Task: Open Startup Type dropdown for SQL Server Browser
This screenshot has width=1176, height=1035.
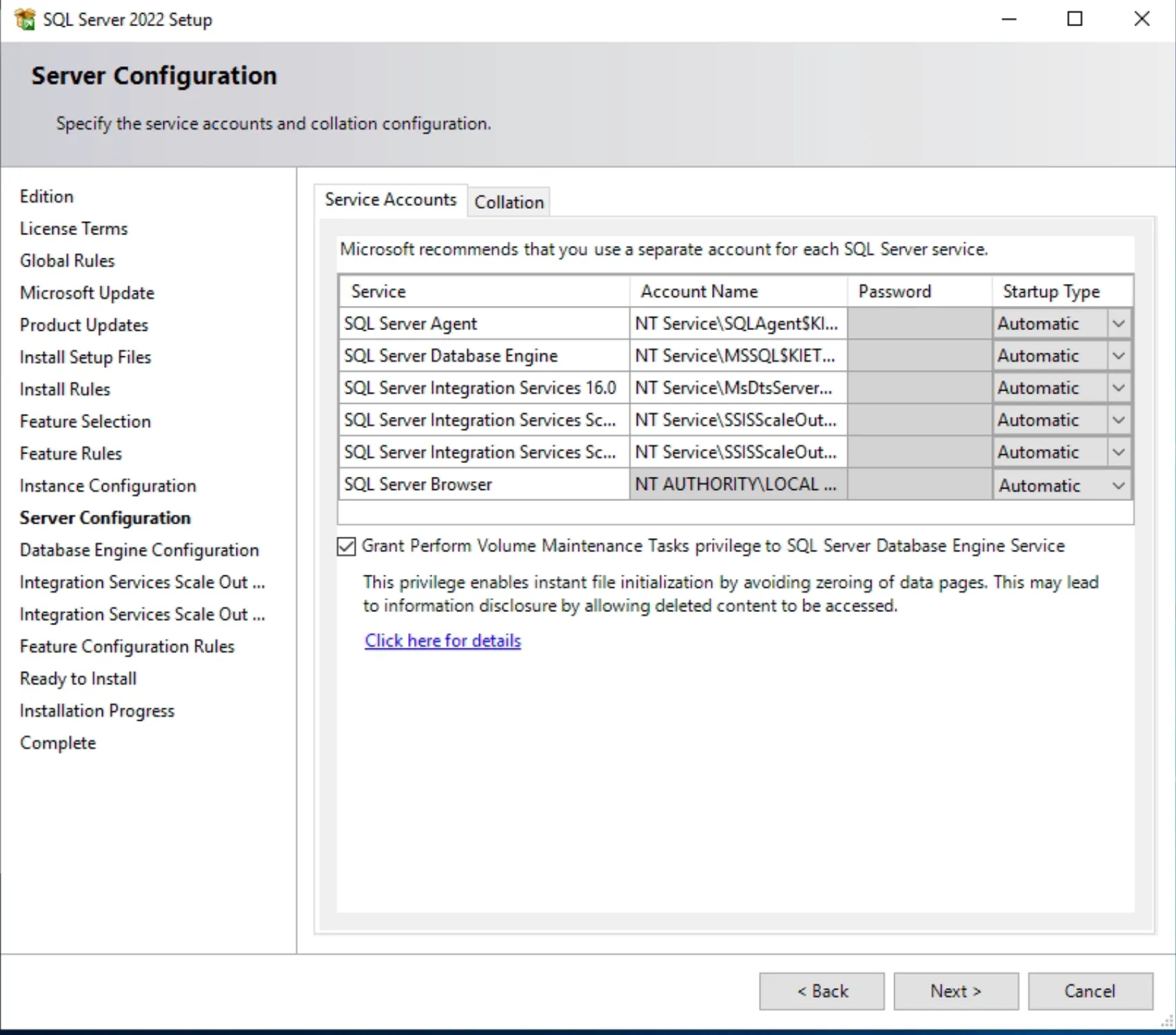Action: click(1118, 485)
